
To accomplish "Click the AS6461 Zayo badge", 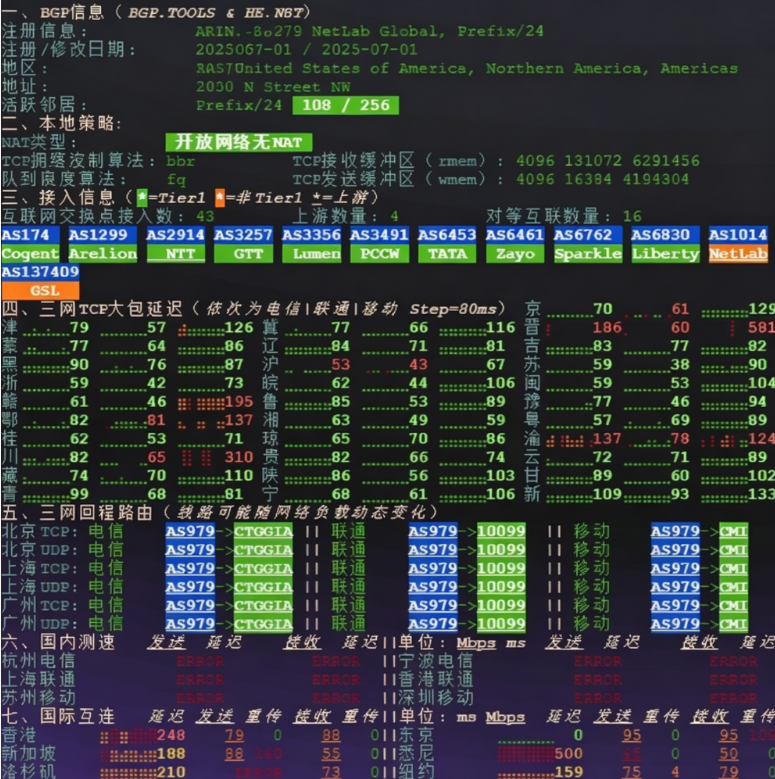I will click(515, 244).
